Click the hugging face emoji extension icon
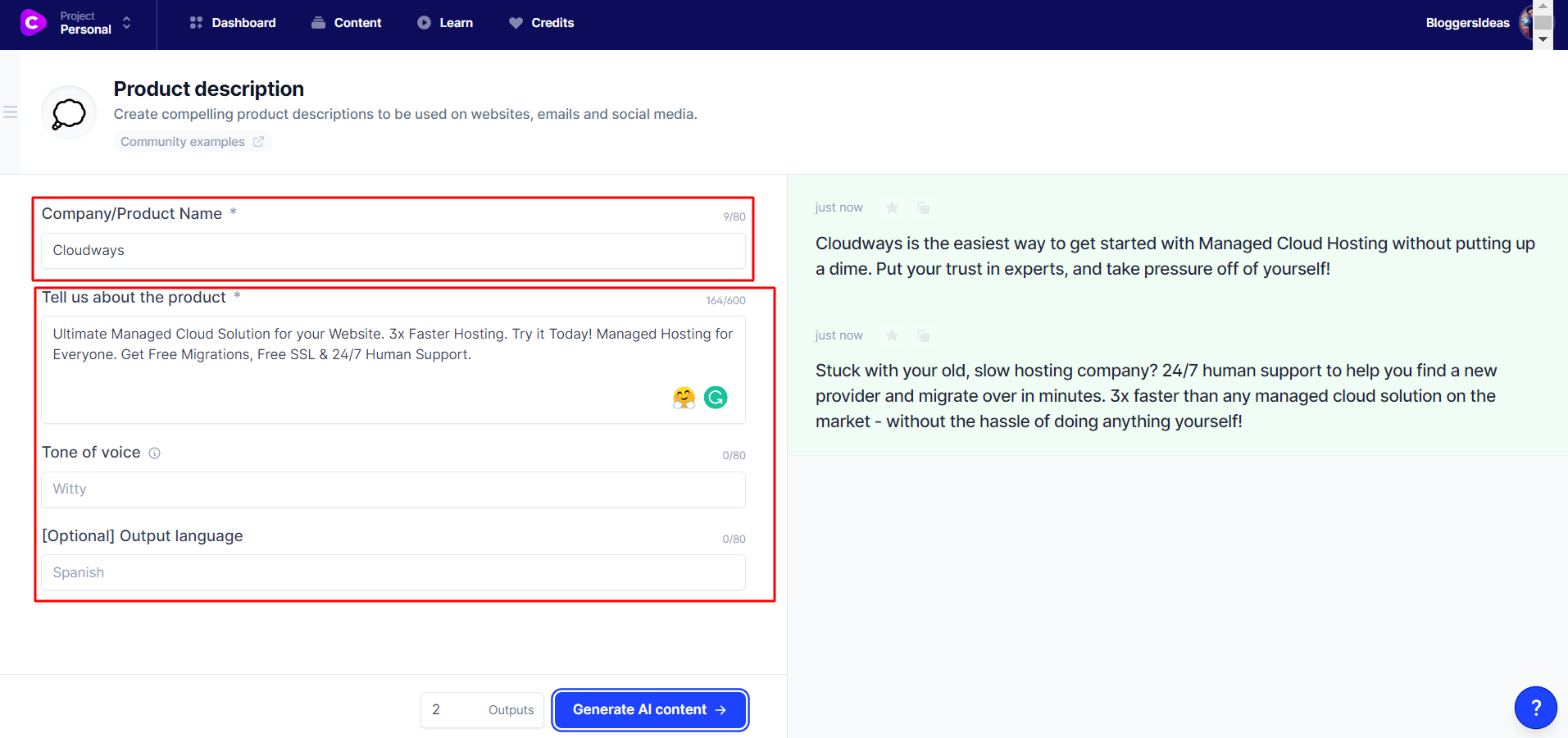Image resolution: width=1568 pixels, height=738 pixels. coord(684,398)
